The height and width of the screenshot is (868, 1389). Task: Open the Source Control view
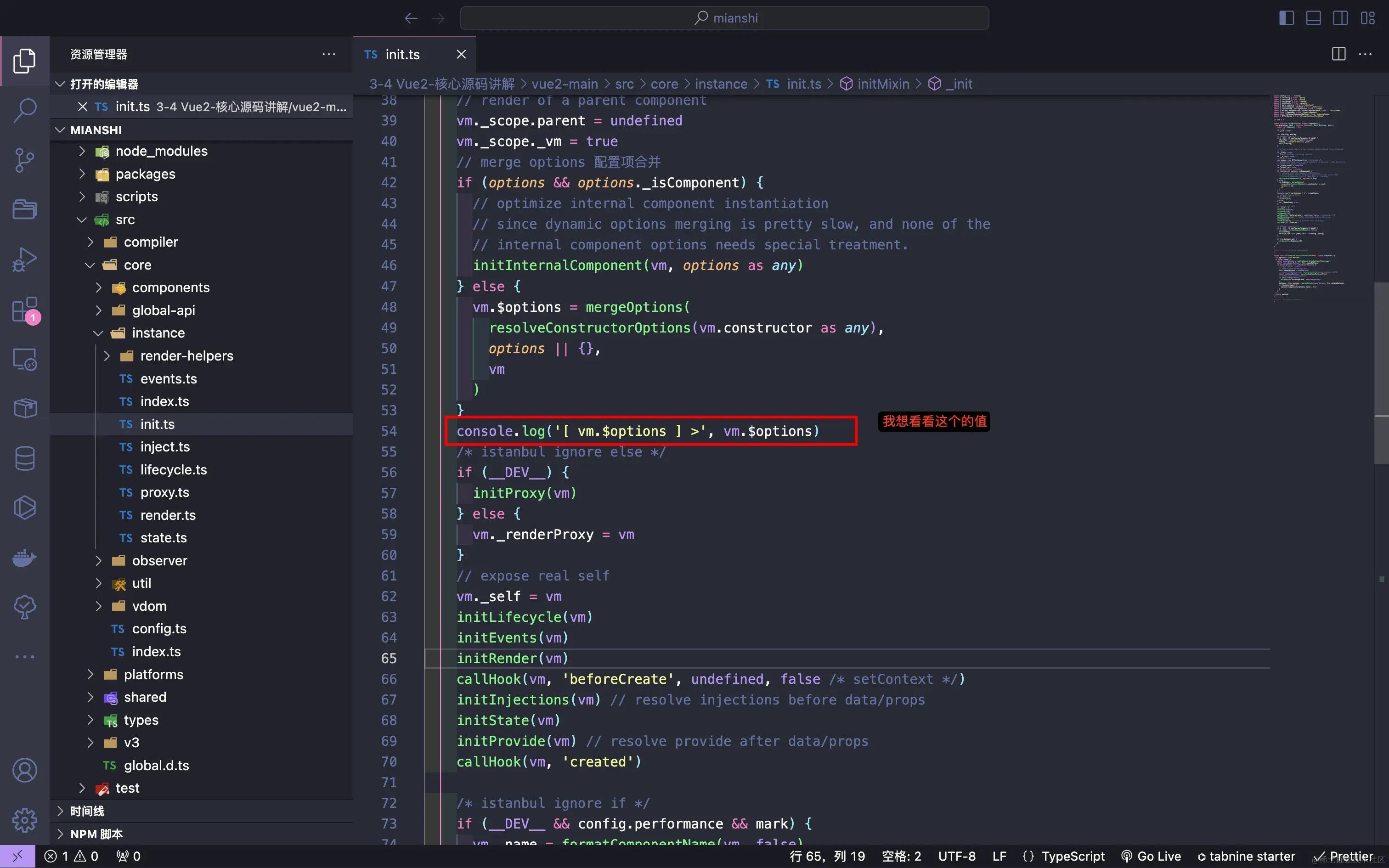point(25,160)
